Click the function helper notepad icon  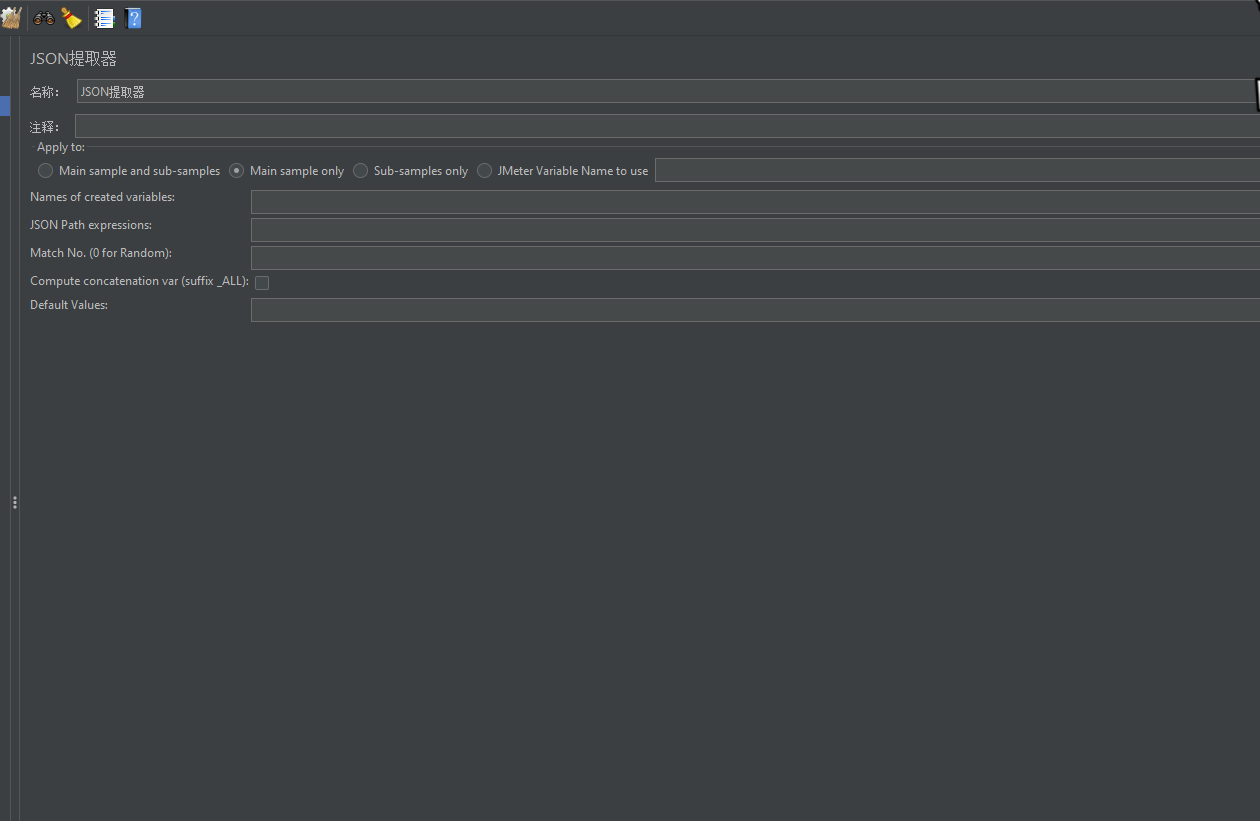pos(103,17)
